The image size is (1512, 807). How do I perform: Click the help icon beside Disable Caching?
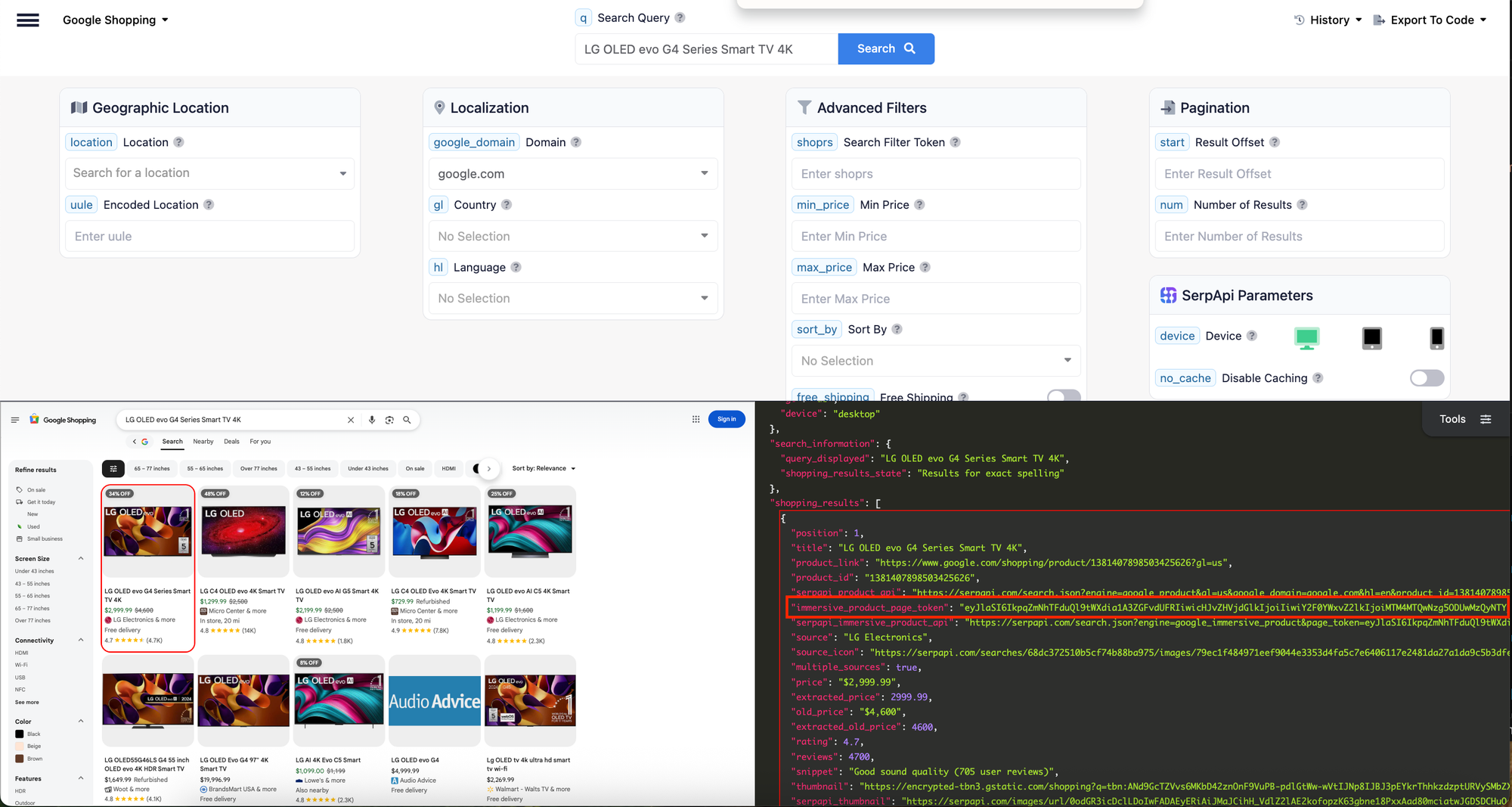click(x=1318, y=378)
